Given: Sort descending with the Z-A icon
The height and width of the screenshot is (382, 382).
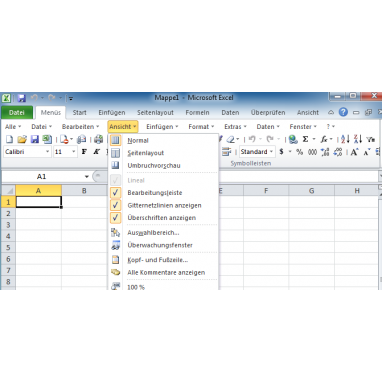Looking at the screenshot, I should (x=358, y=139).
